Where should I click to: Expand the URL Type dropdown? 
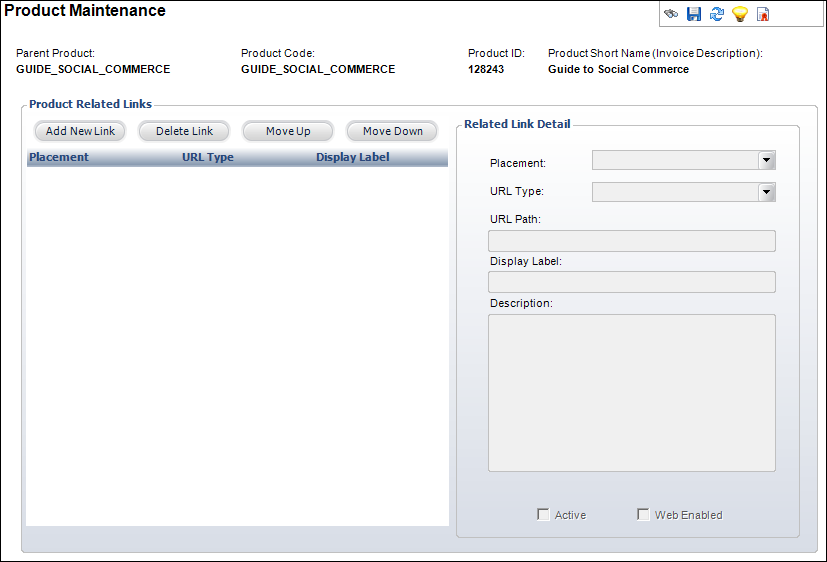[684, 192]
